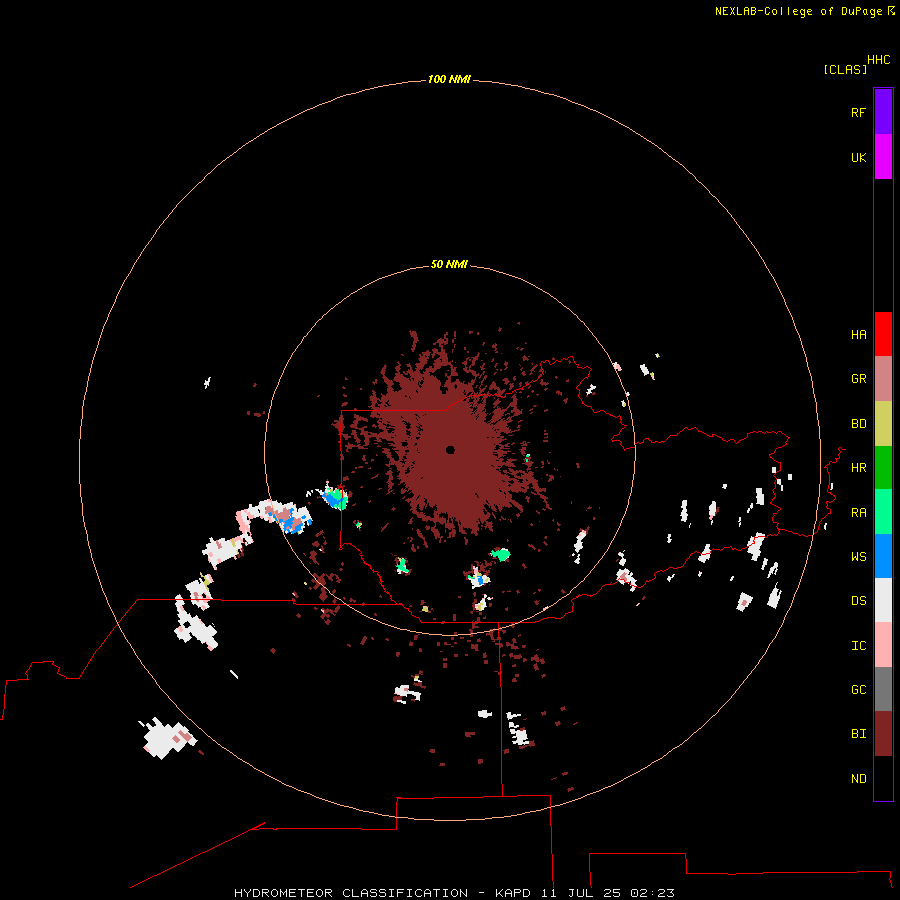Click the purple RF legend color swatch
900x900 pixels.
click(883, 112)
